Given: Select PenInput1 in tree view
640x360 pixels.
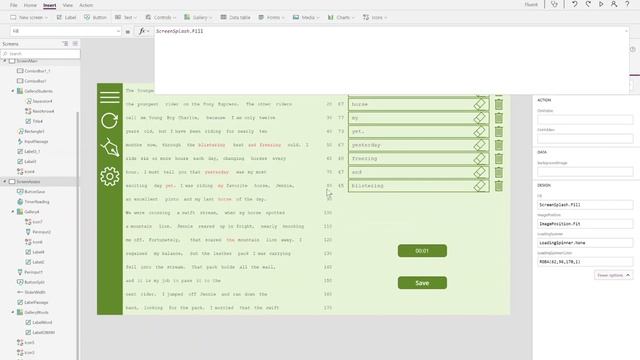Looking at the screenshot, I should [33, 272].
